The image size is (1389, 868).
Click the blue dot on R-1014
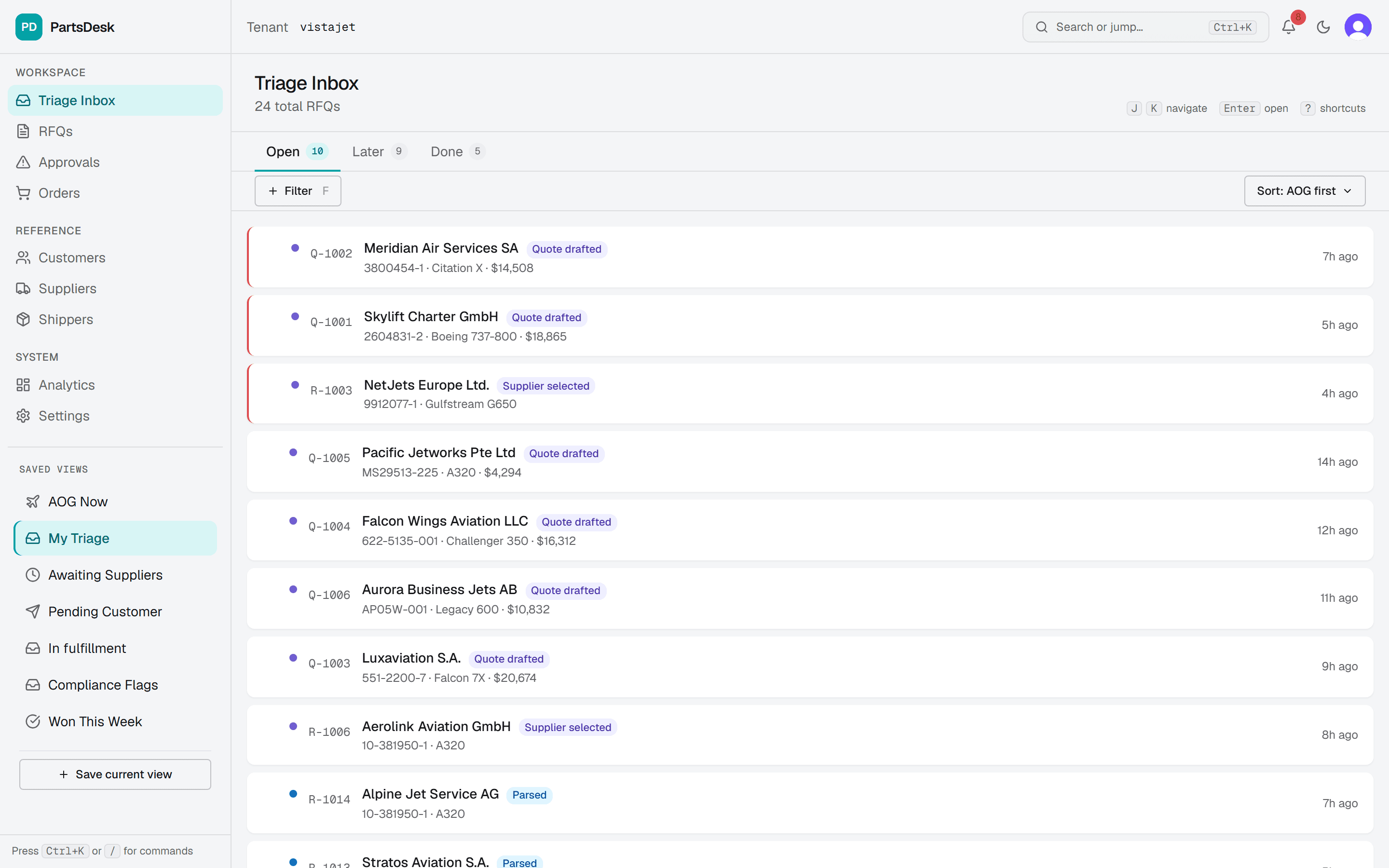tap(293, 794)
